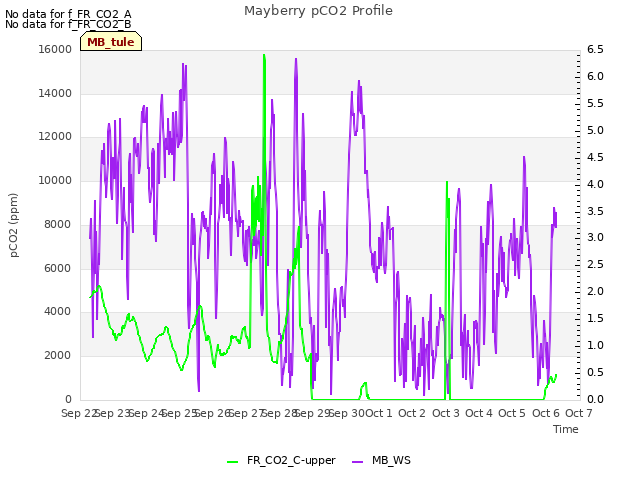Viewport: 640px width, 480px height.
Task: Click the 'No data for f_FR_CO2_A' message
Action: point(68,14)
